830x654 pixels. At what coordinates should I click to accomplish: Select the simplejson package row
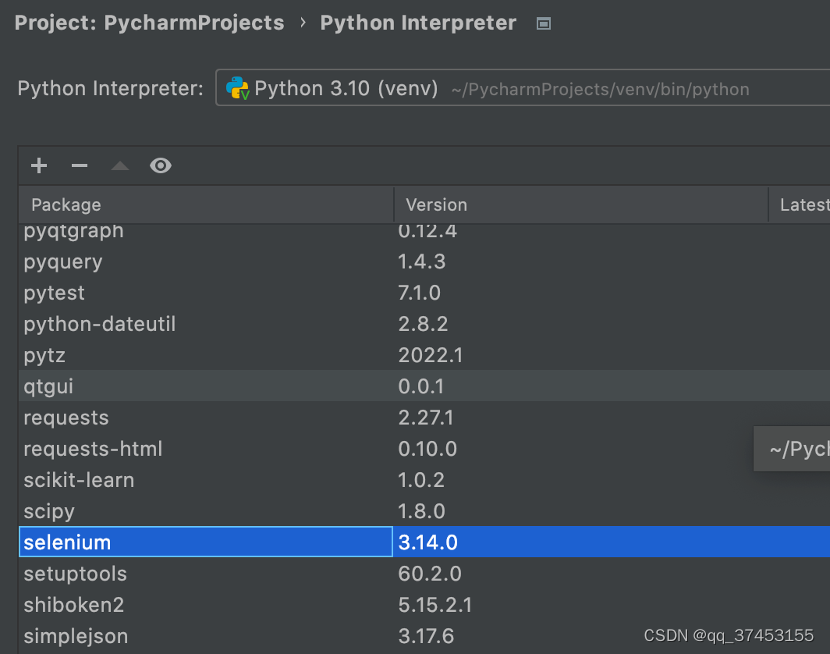pyautogui.click(x=425, y=636)
